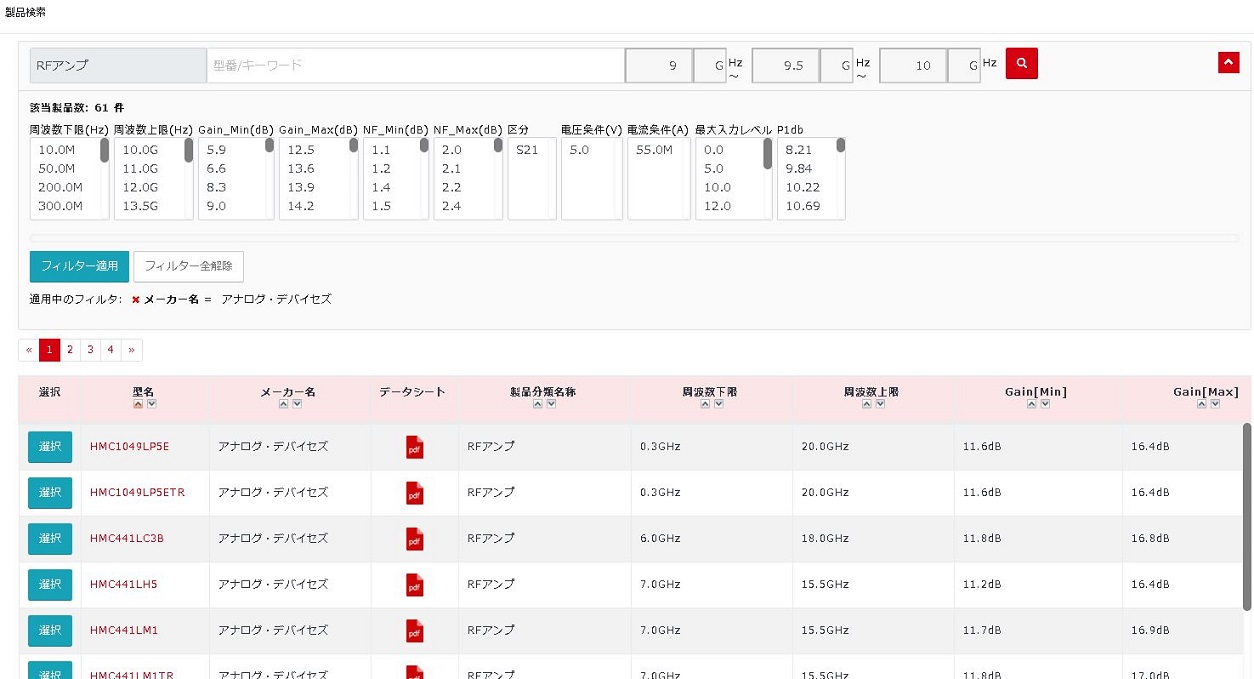Click the center frequency field showing 9.5

click(x=786, y=65)
